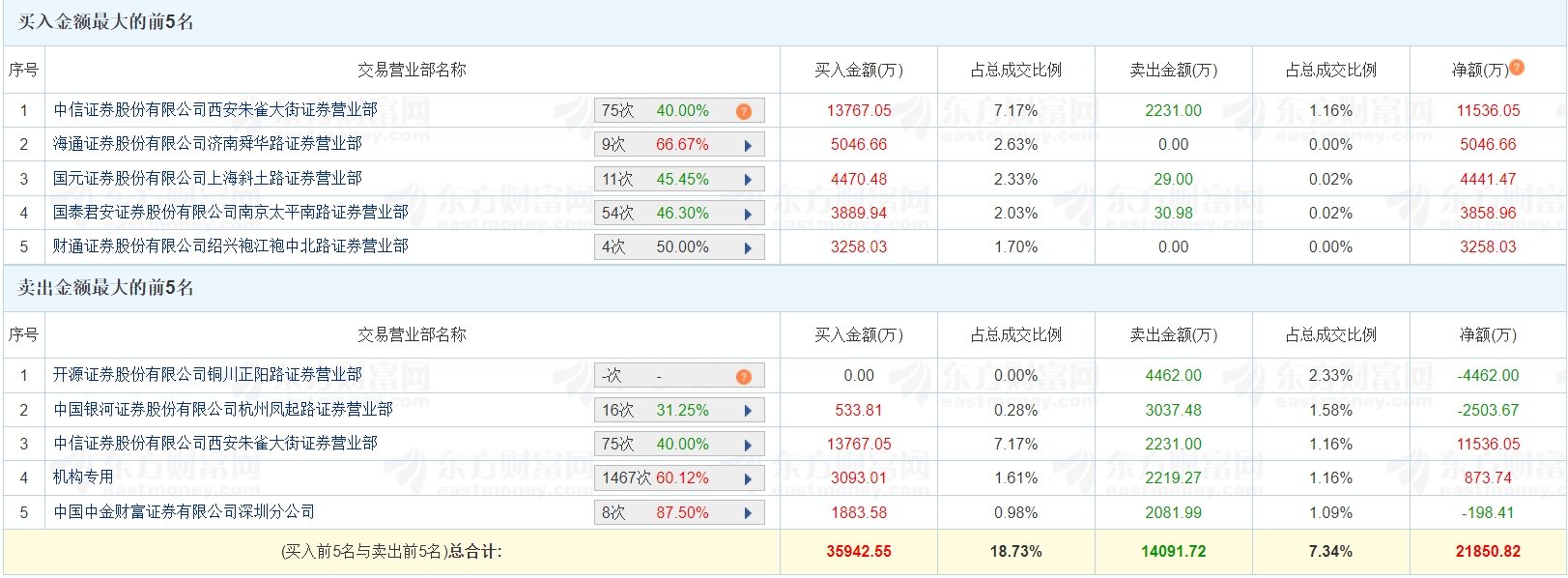Screen dimensions: 1568x578
Task: Open the 中国中金财富证券深圳分公司 link
Action: point(184,512)
